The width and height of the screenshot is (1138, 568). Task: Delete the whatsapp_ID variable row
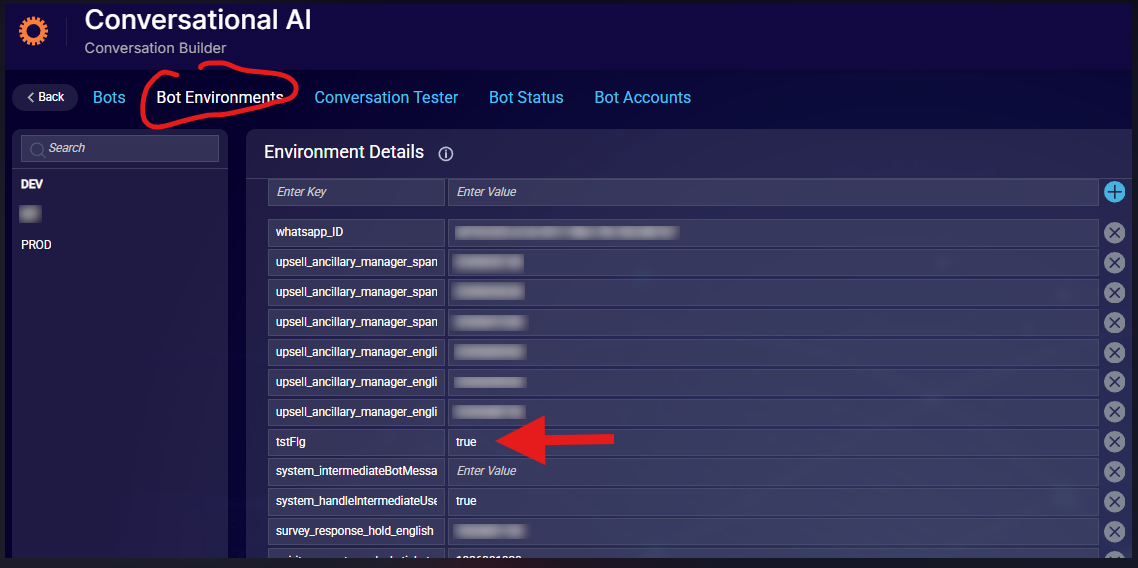1114,233
